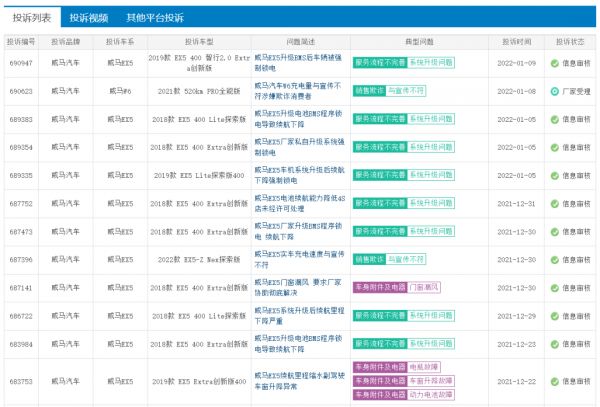Switch to the 投诉视频 tab
This screenshot has width=600, height=407.
(88, 17)
